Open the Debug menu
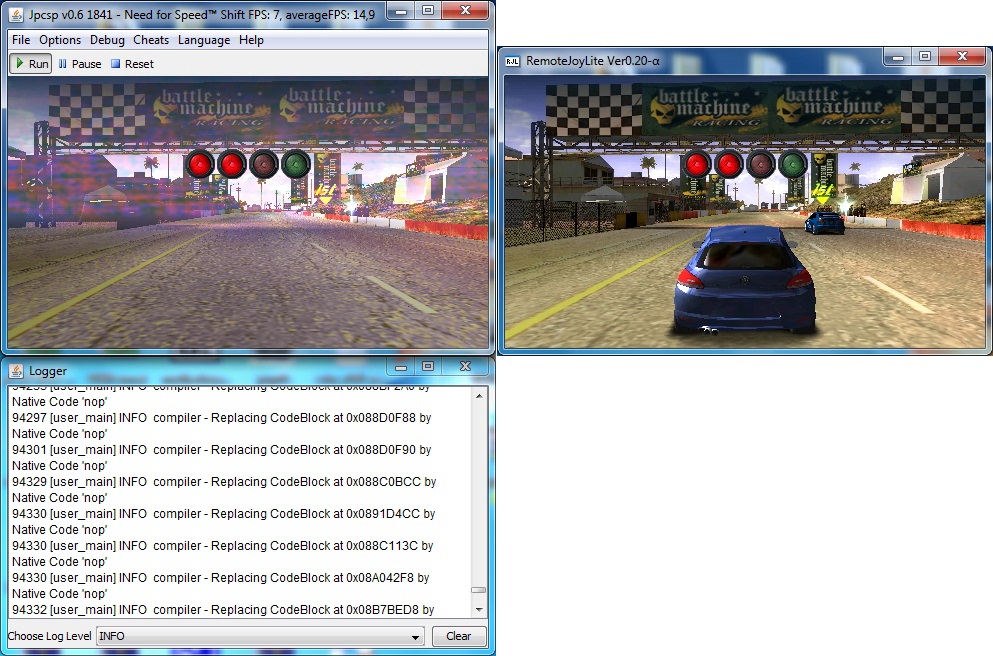The height and width of the screenshot is (656, 993). coord(107,40)
